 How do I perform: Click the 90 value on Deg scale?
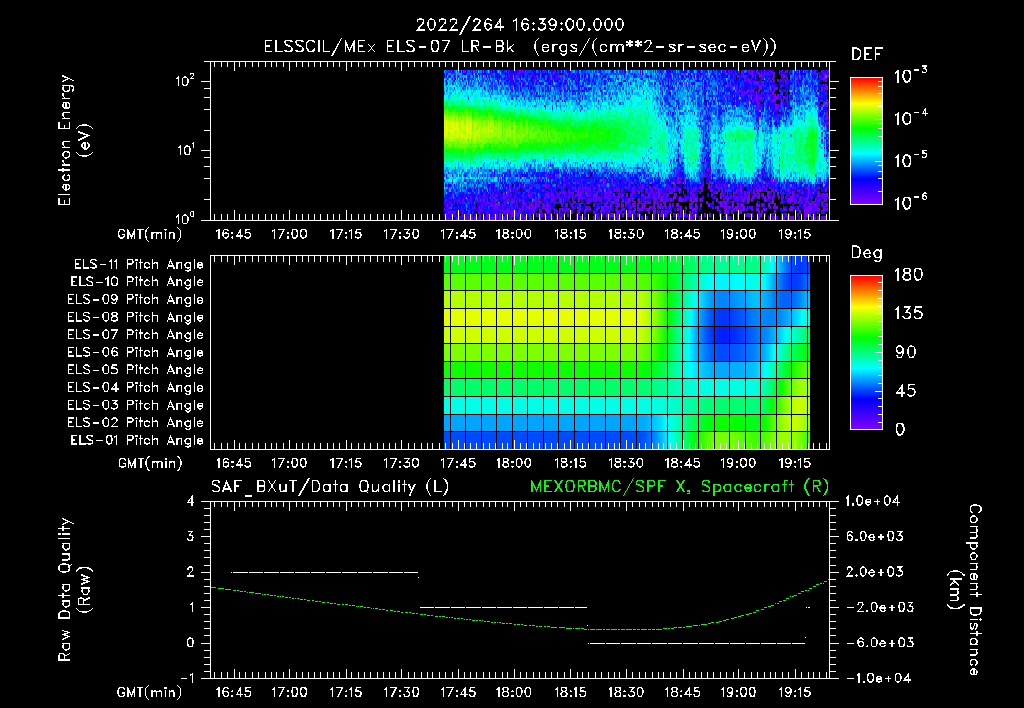click(906, 353)
